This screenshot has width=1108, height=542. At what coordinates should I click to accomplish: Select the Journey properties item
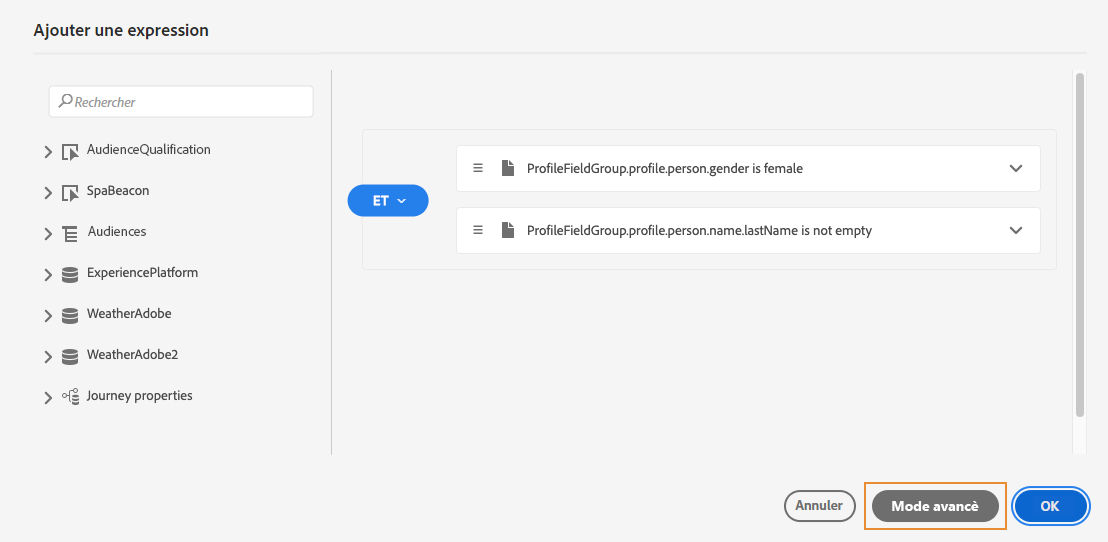tap(139, 396)
